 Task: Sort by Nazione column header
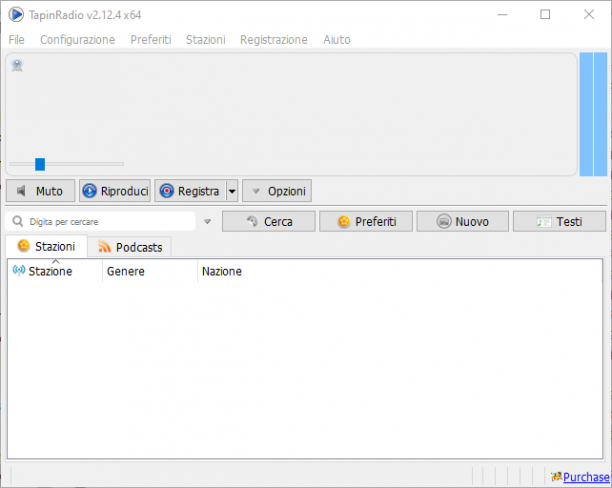click(222, 271)
